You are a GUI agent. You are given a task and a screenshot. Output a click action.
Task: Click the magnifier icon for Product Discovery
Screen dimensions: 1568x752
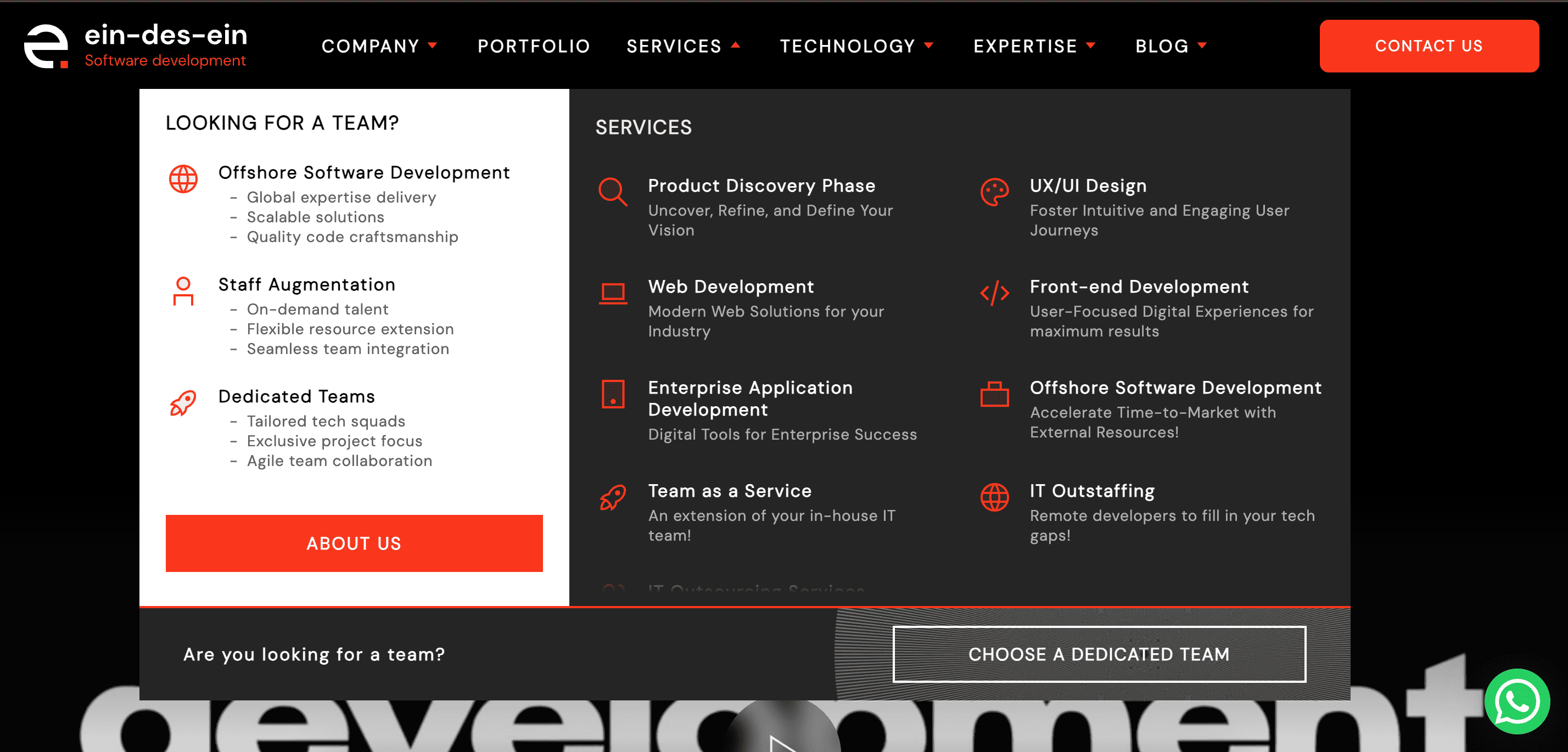612,192
